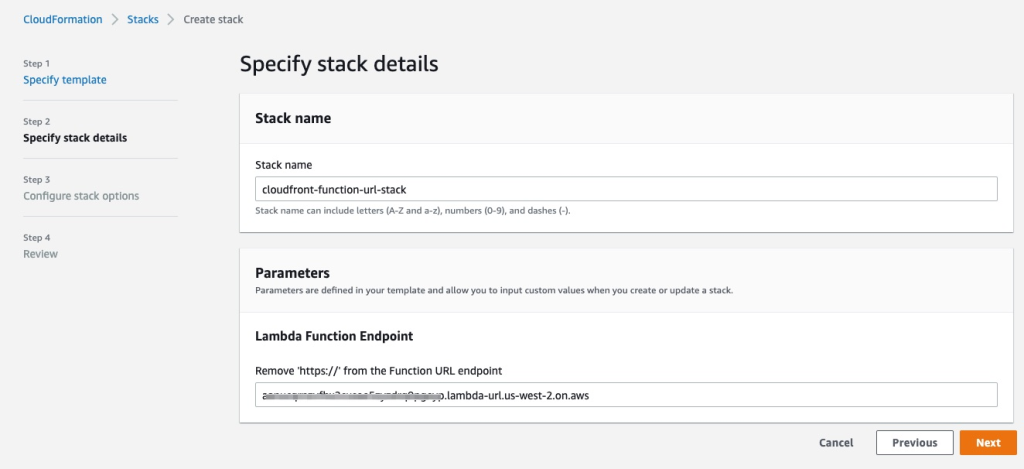Select Specify stack details in step sidebar
Image resolution: width=1024 pixels, height=469 pixels.
click(x=75, y=138)
